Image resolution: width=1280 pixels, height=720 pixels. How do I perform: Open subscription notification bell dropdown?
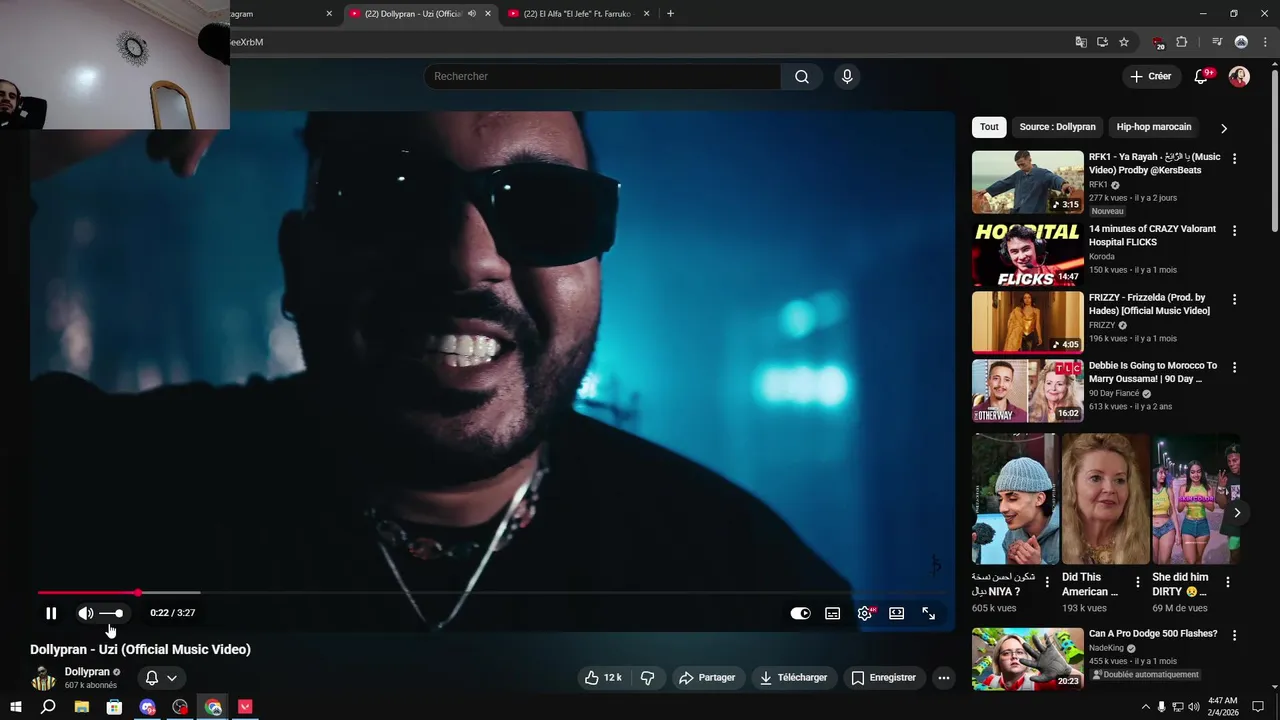point(161,678)
